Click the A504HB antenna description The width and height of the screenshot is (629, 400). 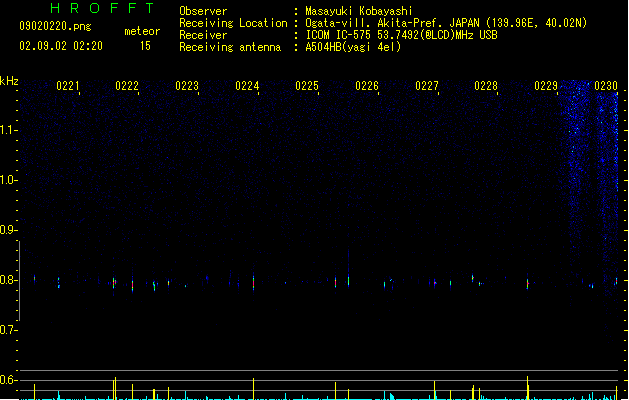click(x=353, y=47)
